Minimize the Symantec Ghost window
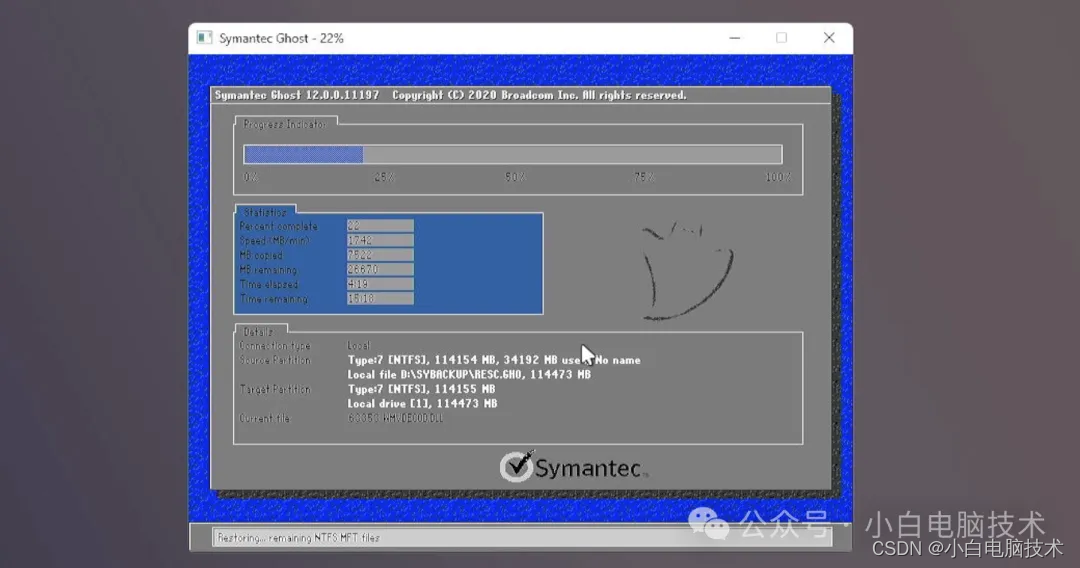The height and width of the screenshot is (568, 1080). [x=735, y=38]
